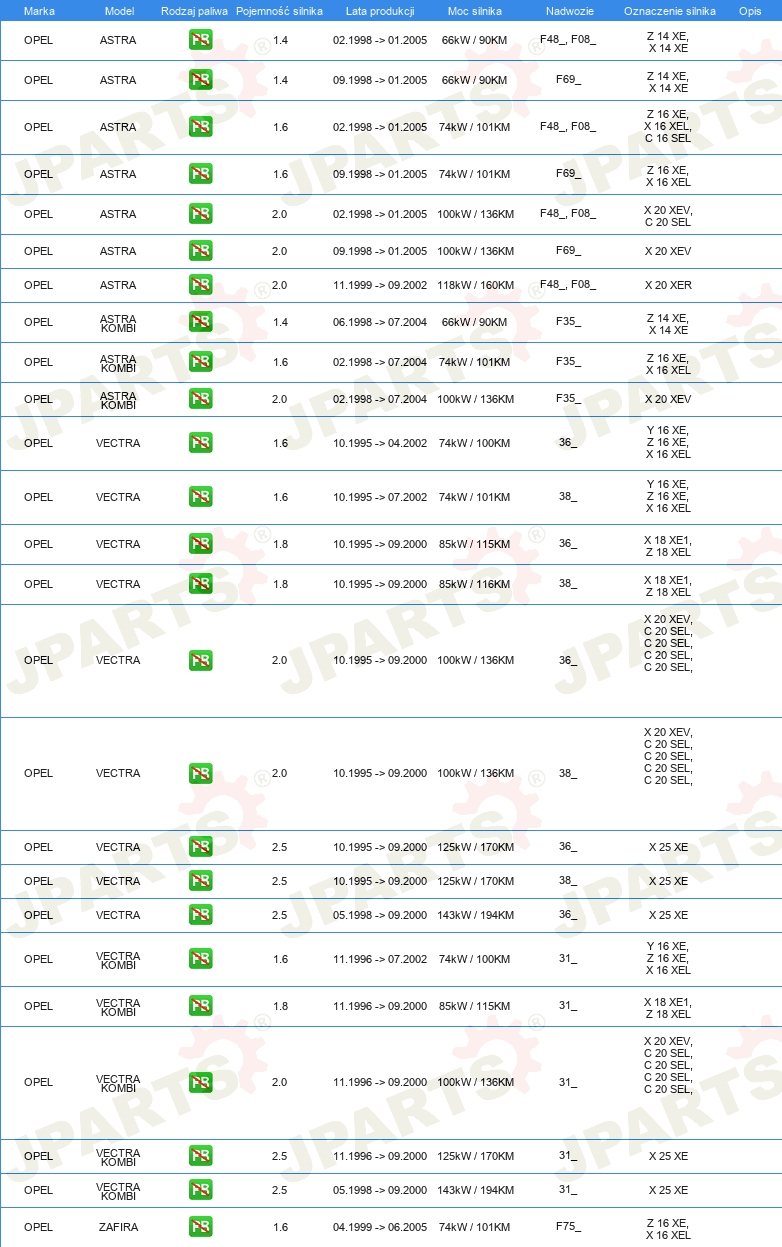The height and width of the screenshot is (1247, 782).
Task: Click the 10.1995 -> 04.2002 production dates
Action: tap(380, 443)
